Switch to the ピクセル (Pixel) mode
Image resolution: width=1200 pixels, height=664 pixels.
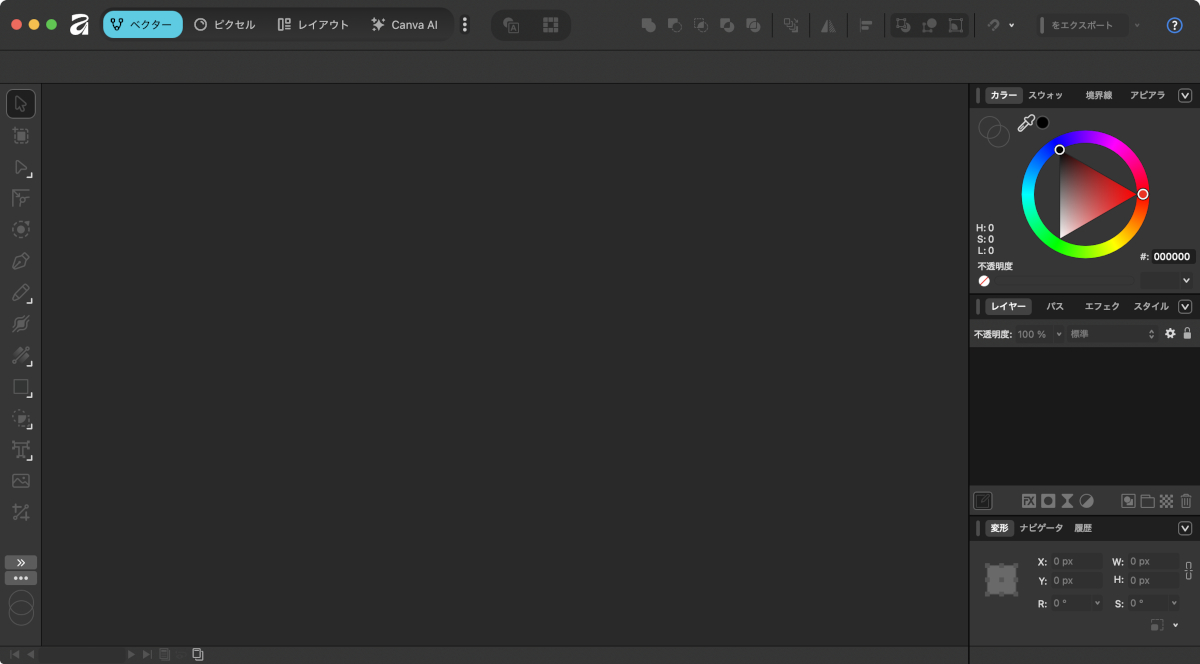point(225,25)
